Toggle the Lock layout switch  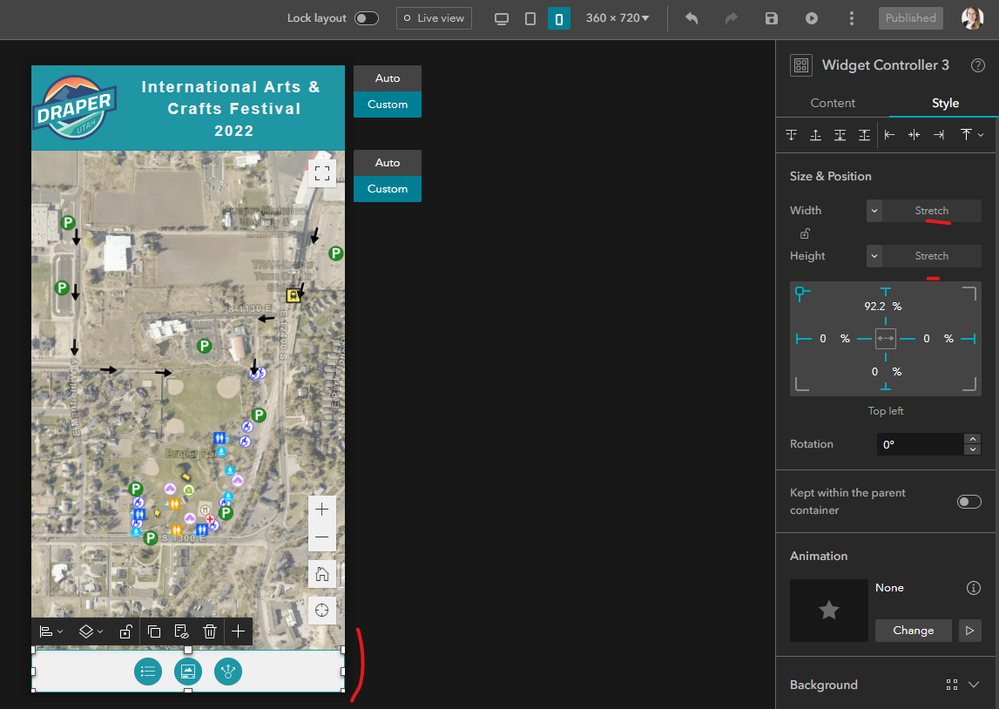[x=366, y=18]
